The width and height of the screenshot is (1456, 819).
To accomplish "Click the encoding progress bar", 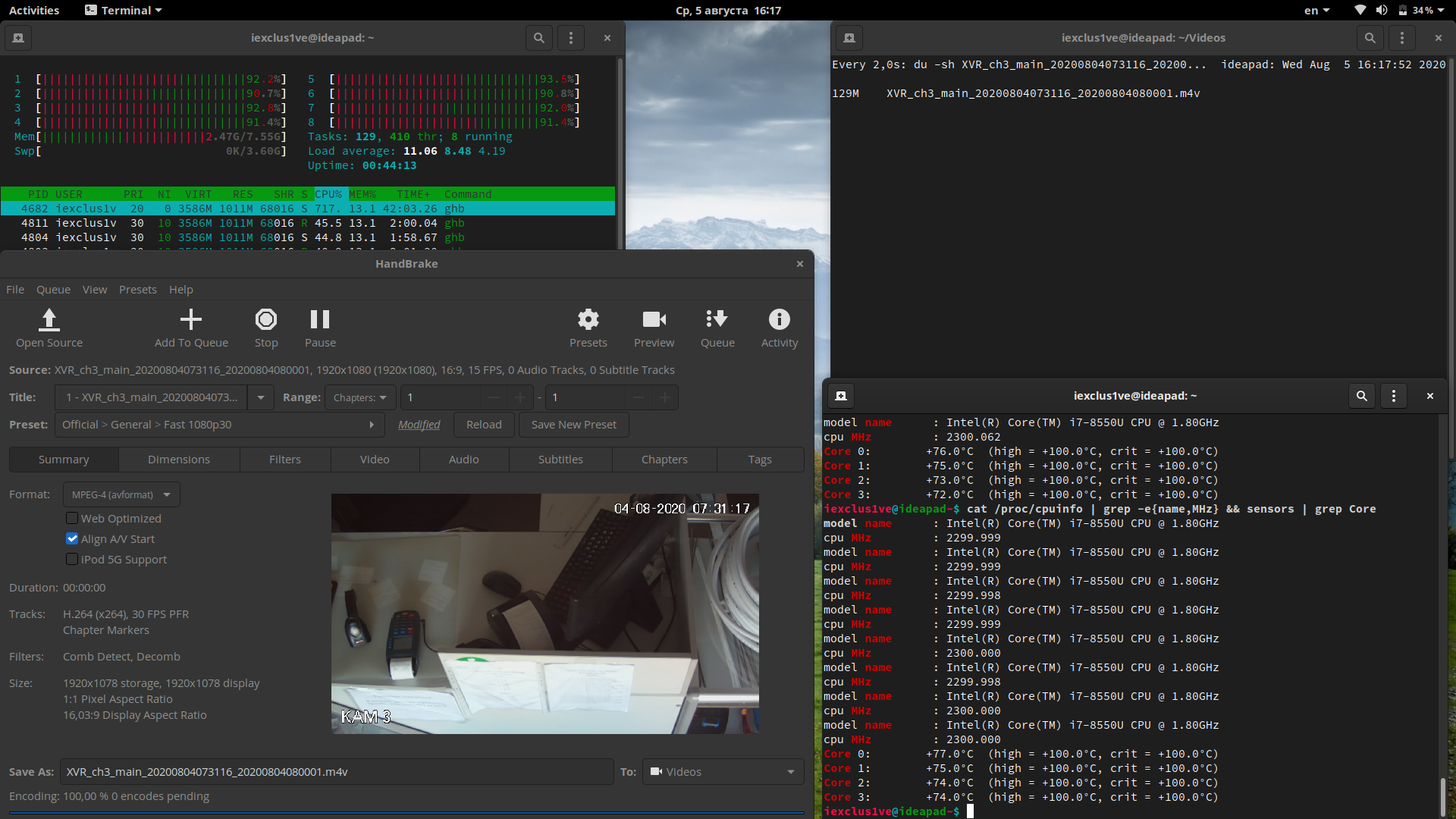I will (406, 813).
